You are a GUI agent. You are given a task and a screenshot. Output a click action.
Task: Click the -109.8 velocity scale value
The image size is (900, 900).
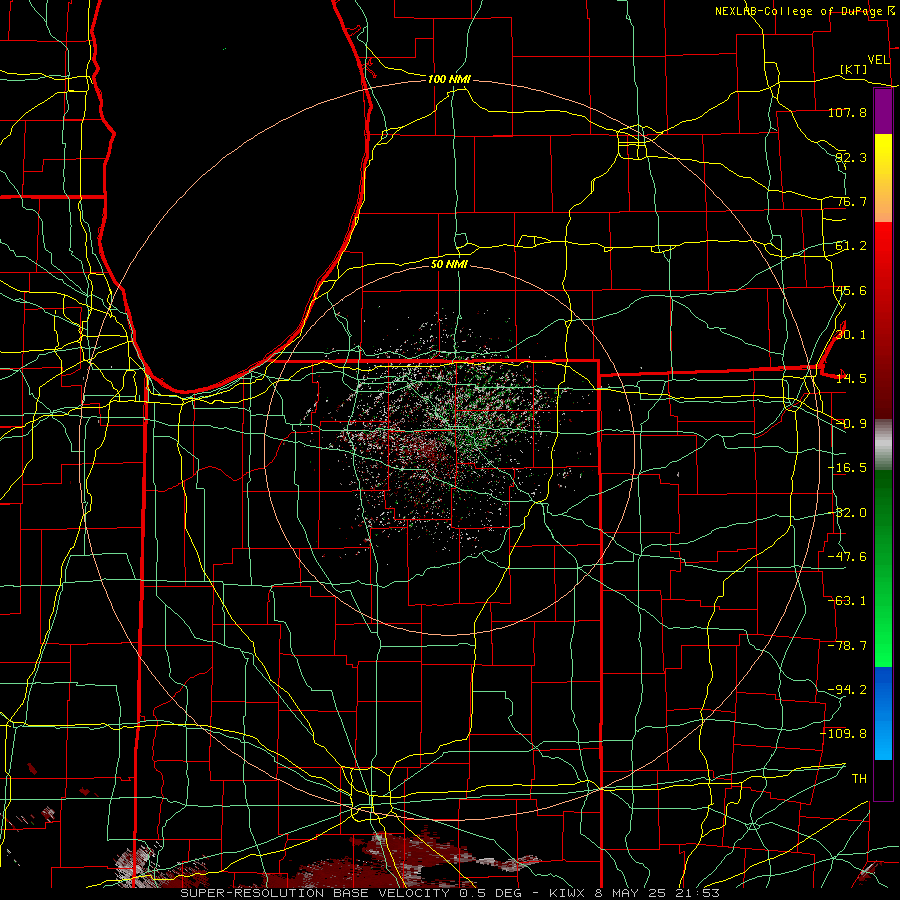point(844,734)
